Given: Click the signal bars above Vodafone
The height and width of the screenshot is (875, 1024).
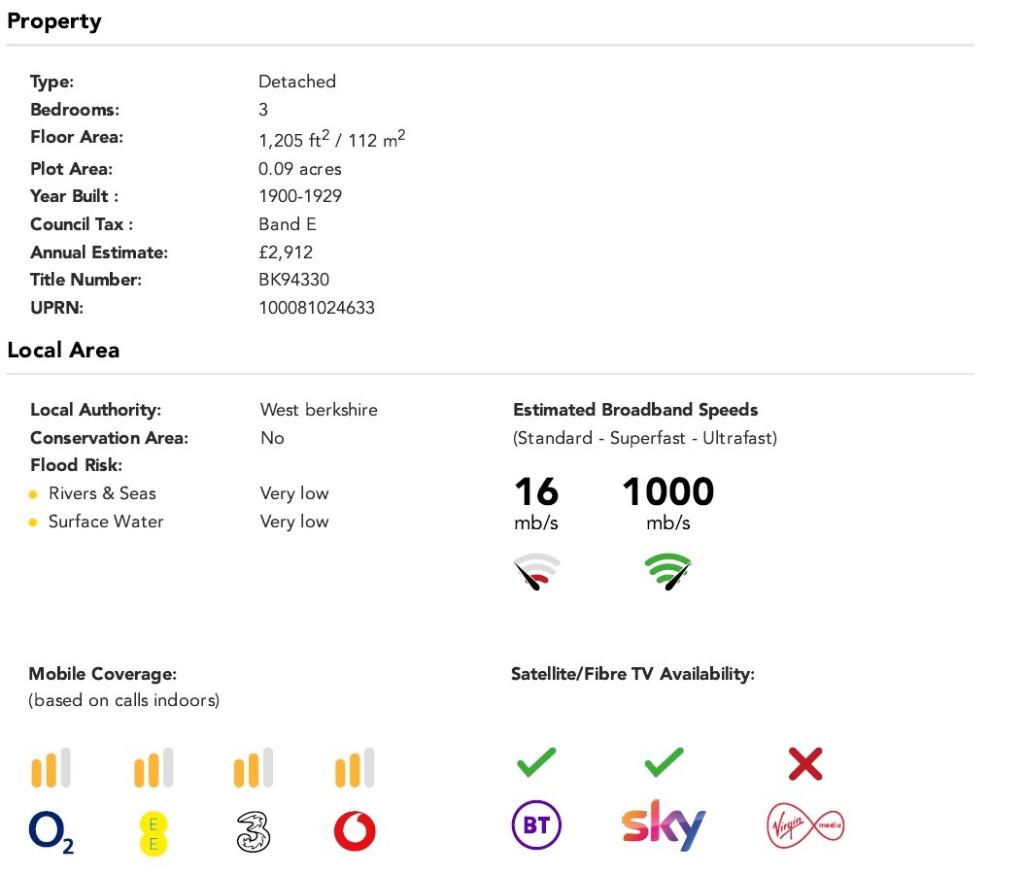Looking at the screenshot, I should click(354, 768).
